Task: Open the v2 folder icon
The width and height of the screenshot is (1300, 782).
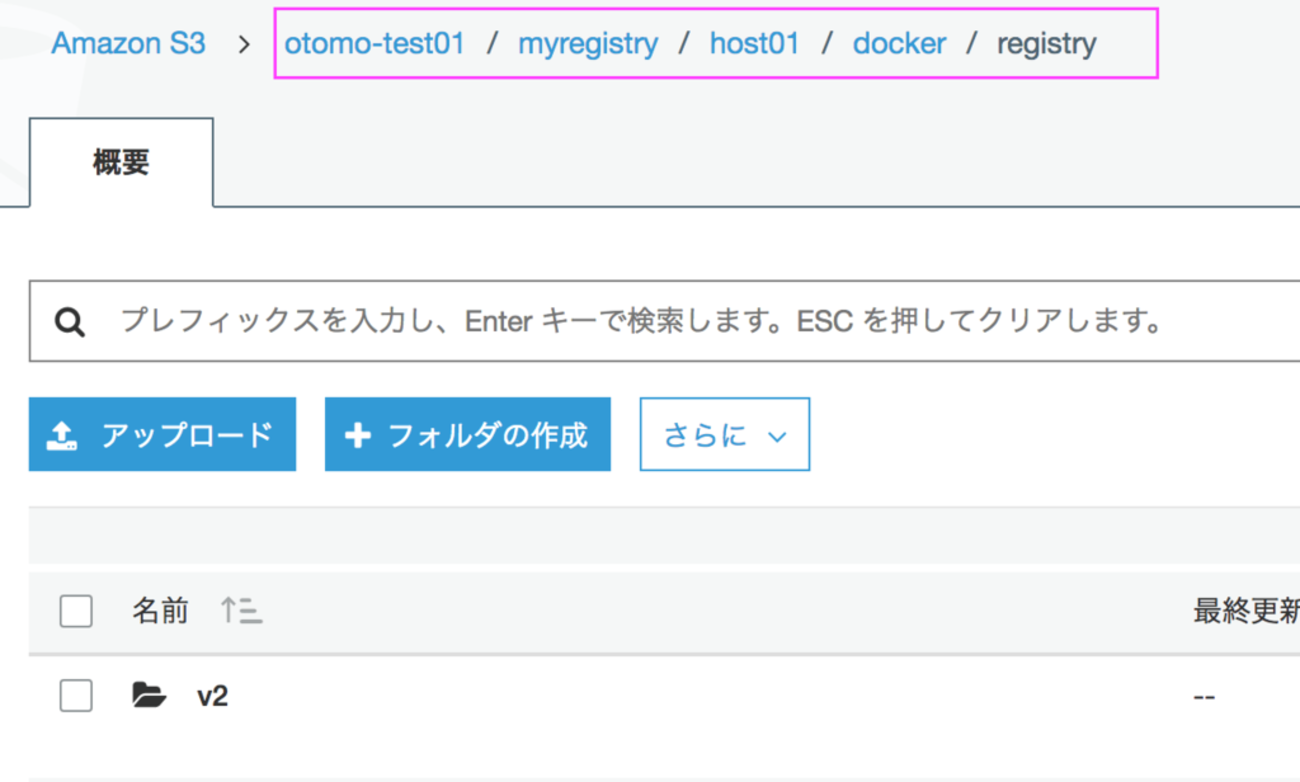Action: click(x=149, y=695)
